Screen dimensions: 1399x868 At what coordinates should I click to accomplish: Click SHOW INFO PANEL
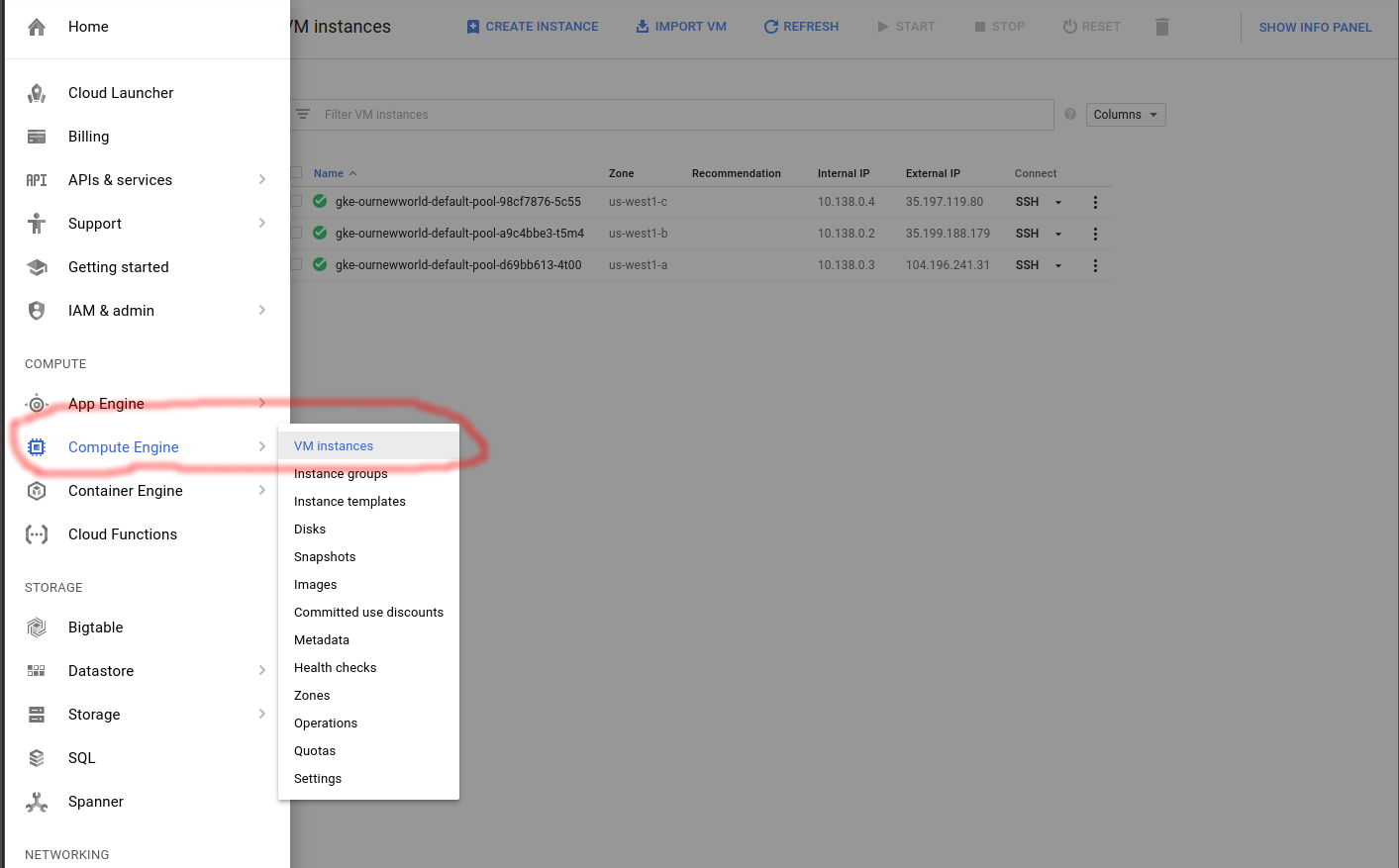(x=1315, y=28)
